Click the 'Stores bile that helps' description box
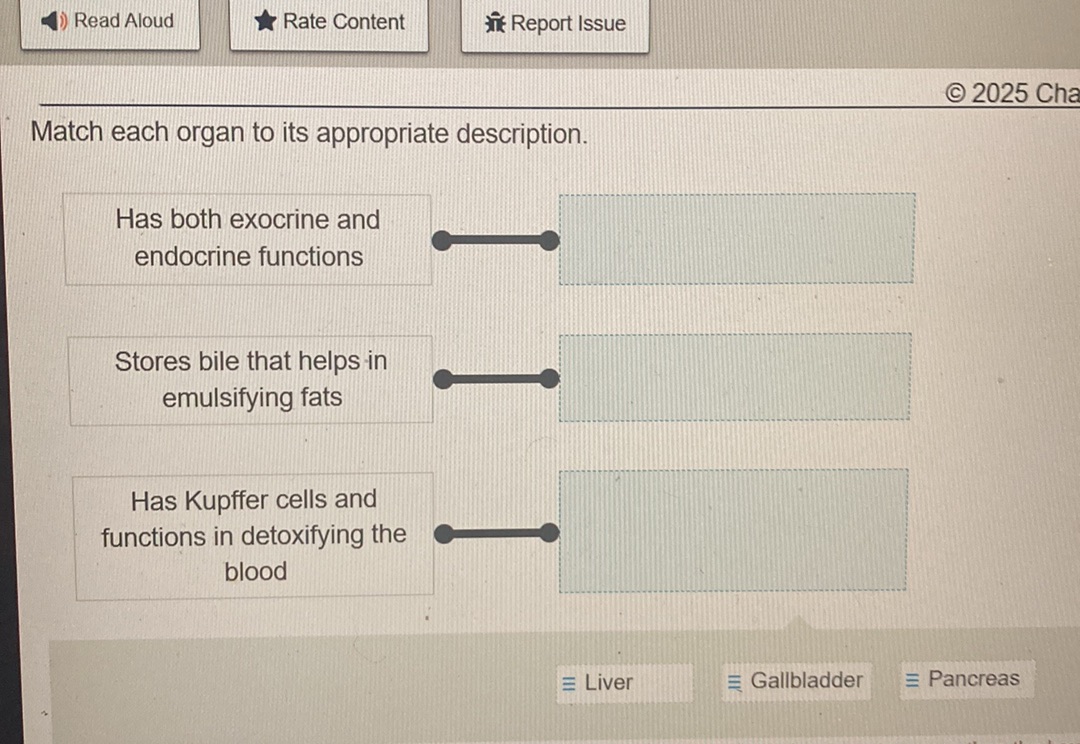This screenshot has width=1080, height=744. (251, 380)
